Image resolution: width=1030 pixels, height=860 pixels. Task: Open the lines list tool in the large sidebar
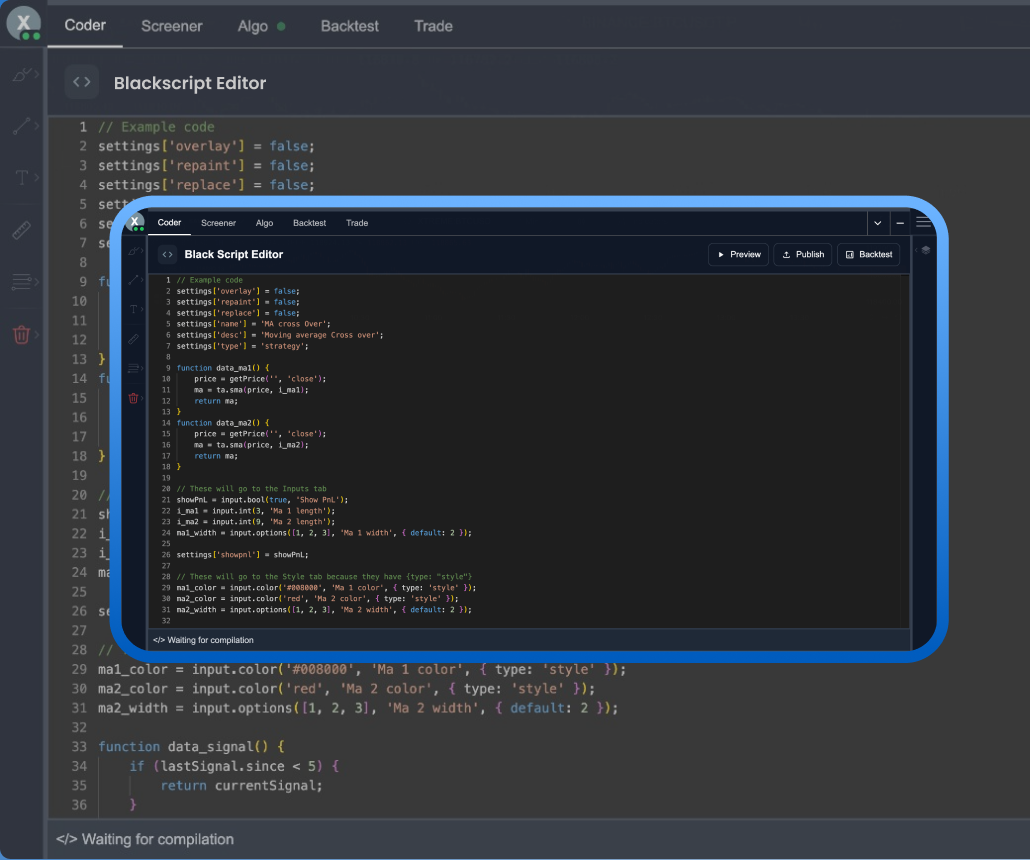[x=21, y=282]
